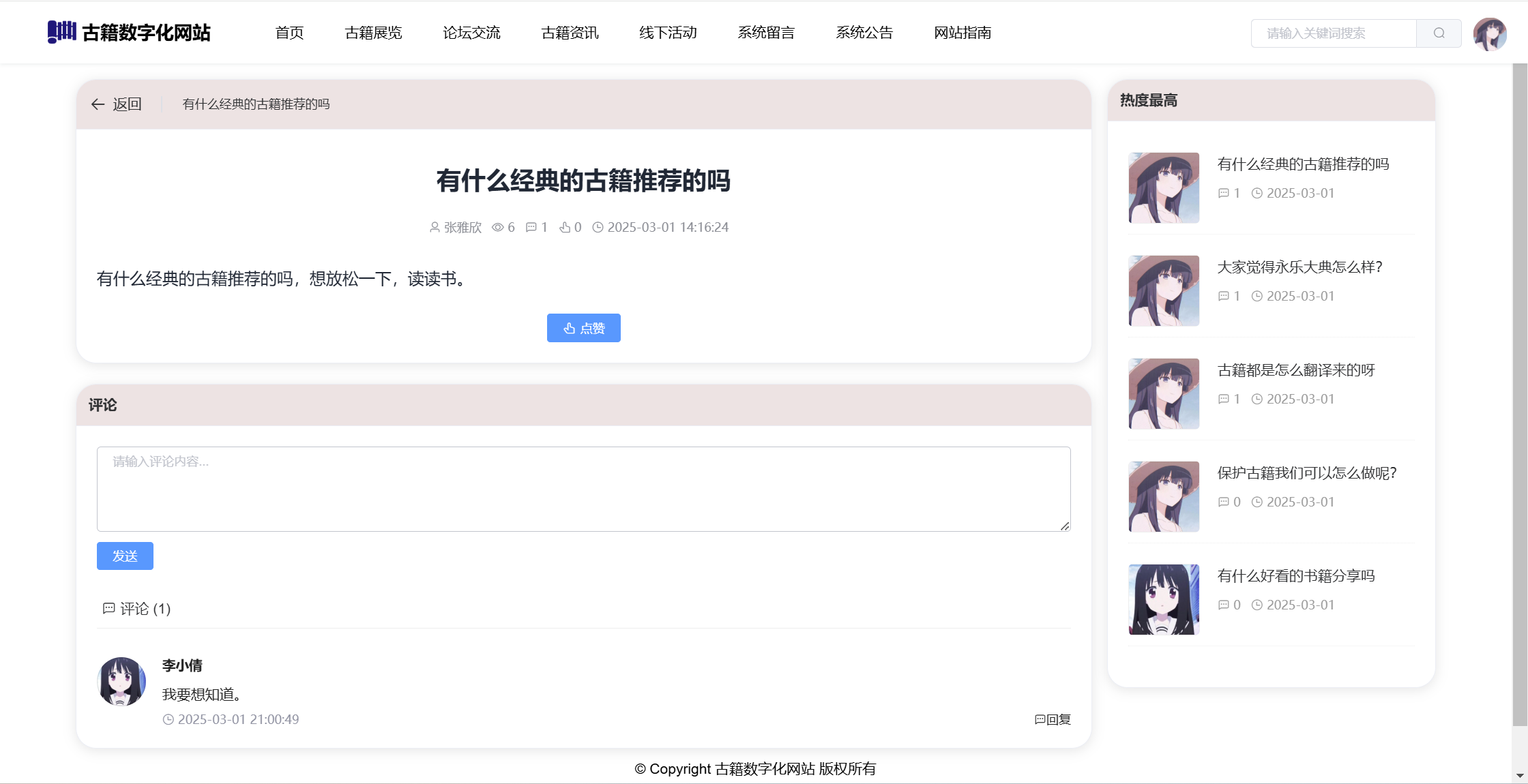Open hot post 大家觉得永乐大典怎么样?
The width and height of the screenshot is (1528, 784).
[1299, 267]
